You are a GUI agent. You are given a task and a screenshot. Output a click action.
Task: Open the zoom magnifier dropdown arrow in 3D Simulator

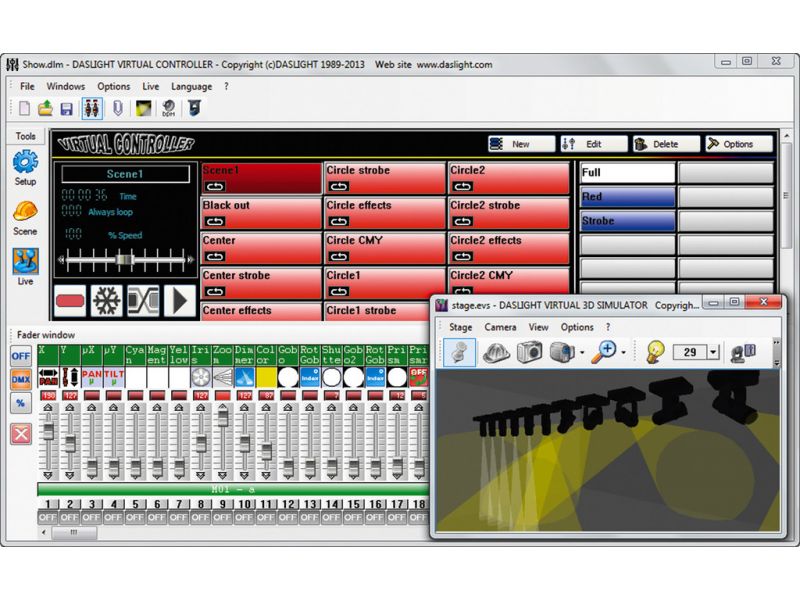623,353
